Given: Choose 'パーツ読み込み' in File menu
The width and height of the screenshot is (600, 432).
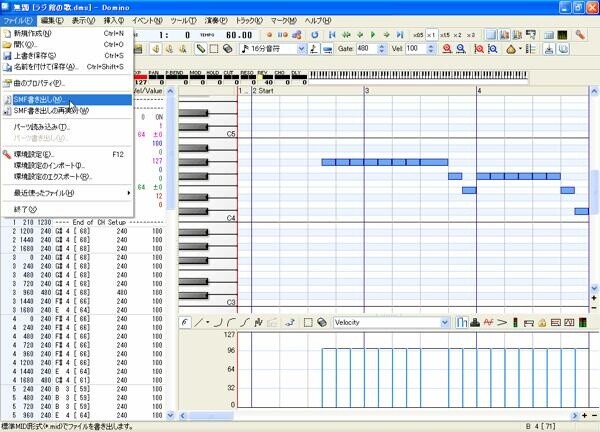Looking at the screenshot, I should (67, 127).
